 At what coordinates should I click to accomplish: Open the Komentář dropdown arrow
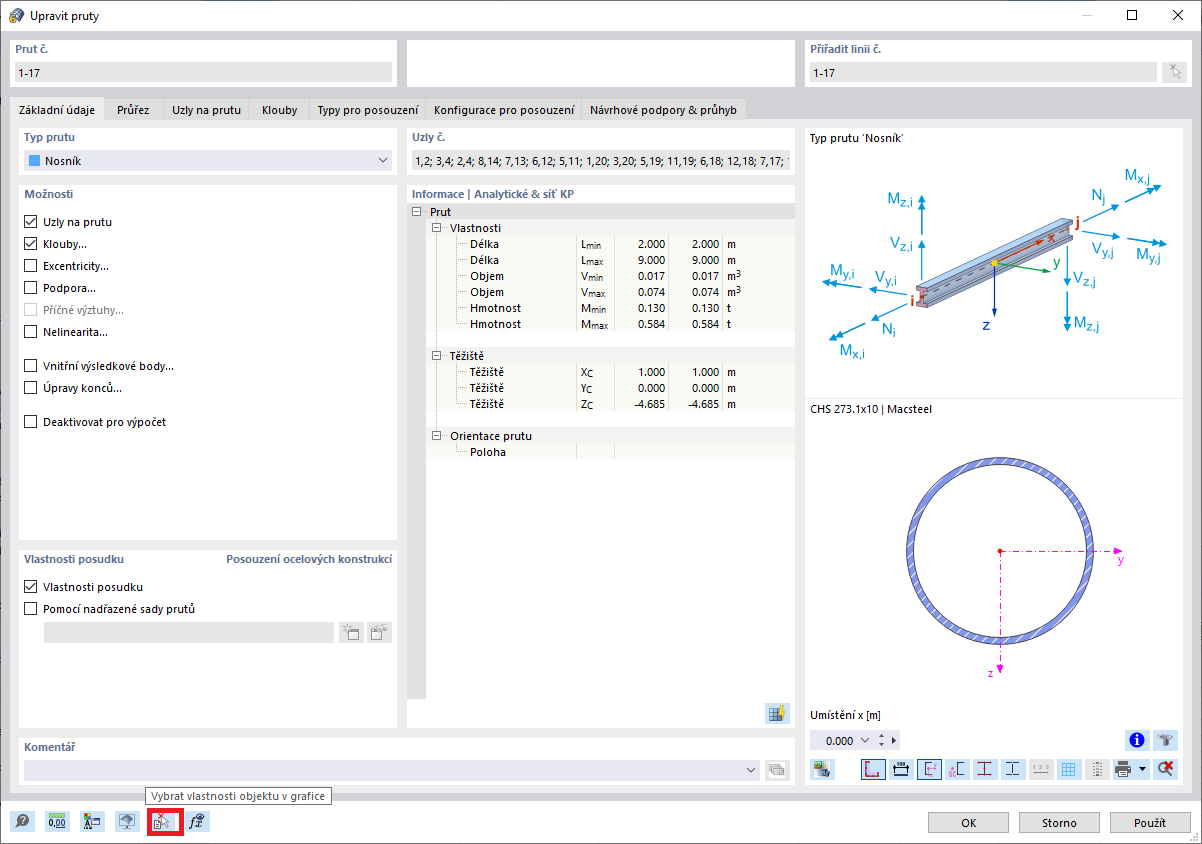[752, 770]
